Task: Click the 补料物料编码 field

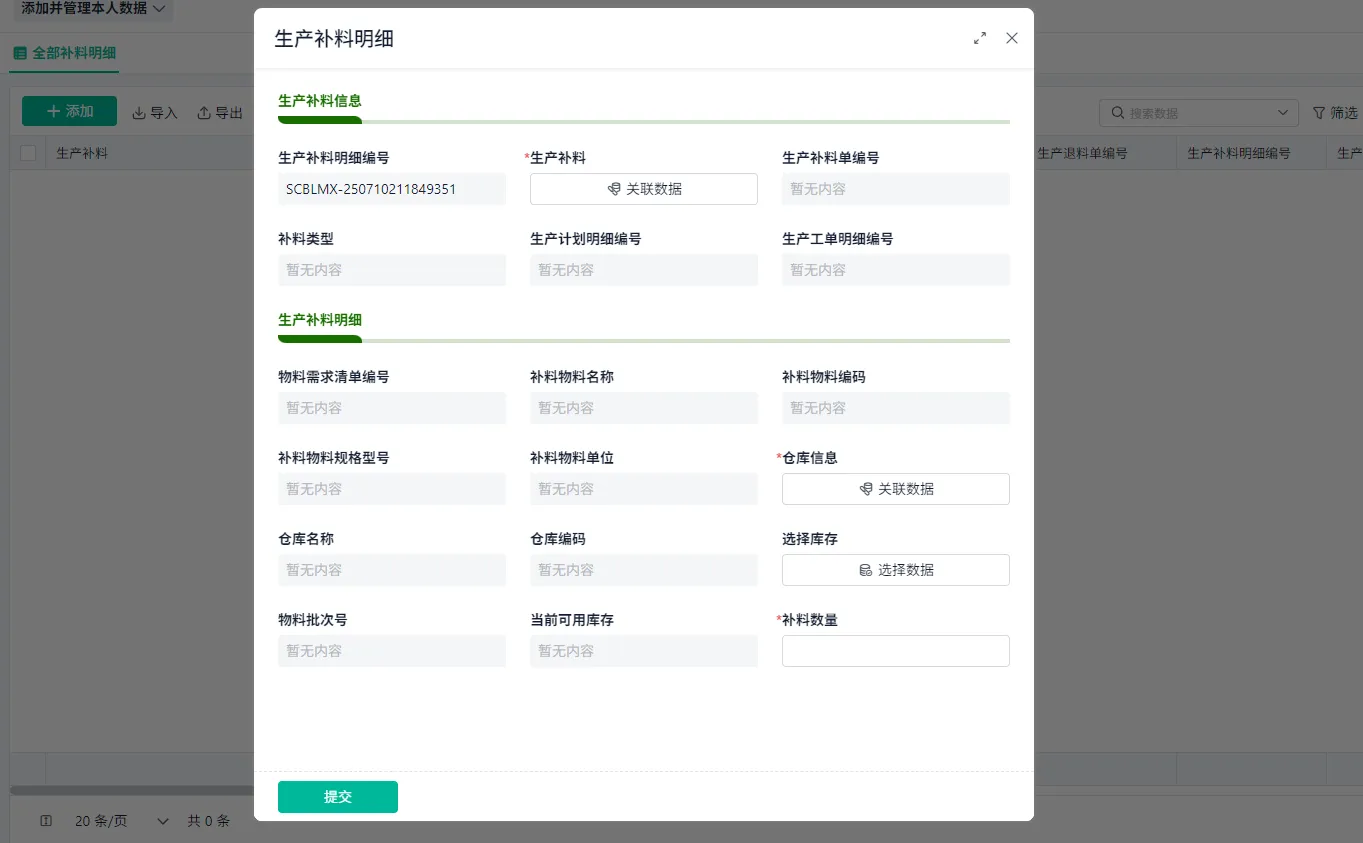Action: coord(896,408)
